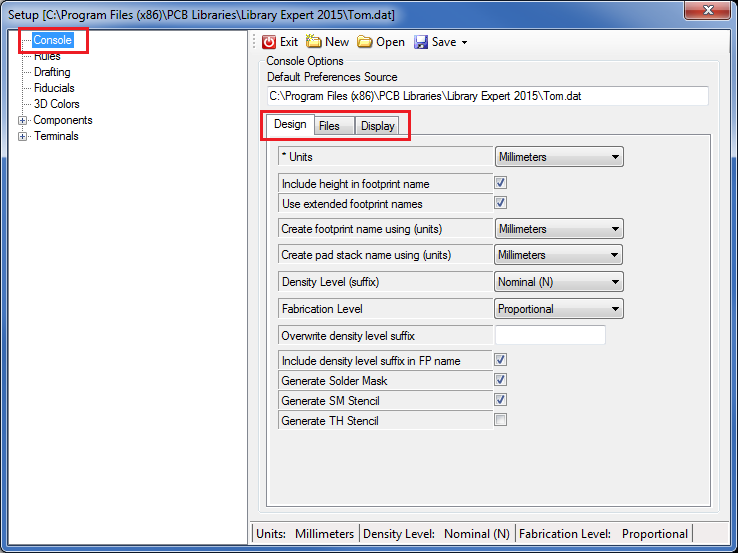
Task: Expand the Terminals tree node
Action: click(x=23, y=136)
